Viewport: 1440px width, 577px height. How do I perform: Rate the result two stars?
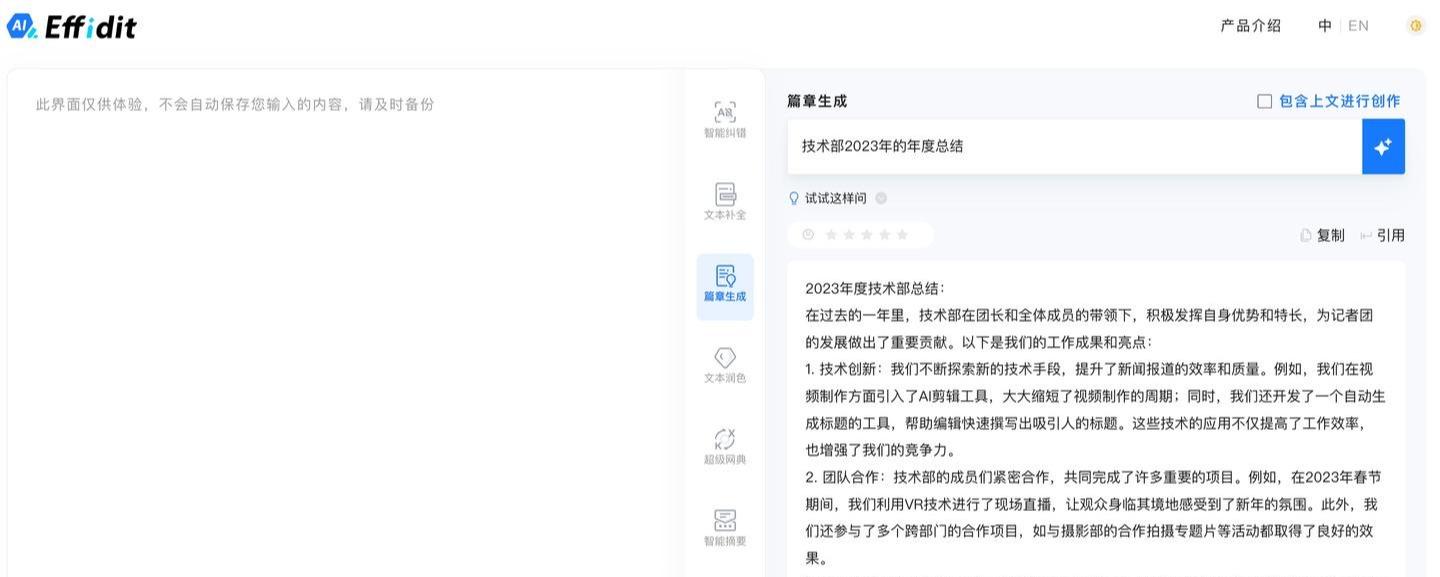(x=848, y=235)
